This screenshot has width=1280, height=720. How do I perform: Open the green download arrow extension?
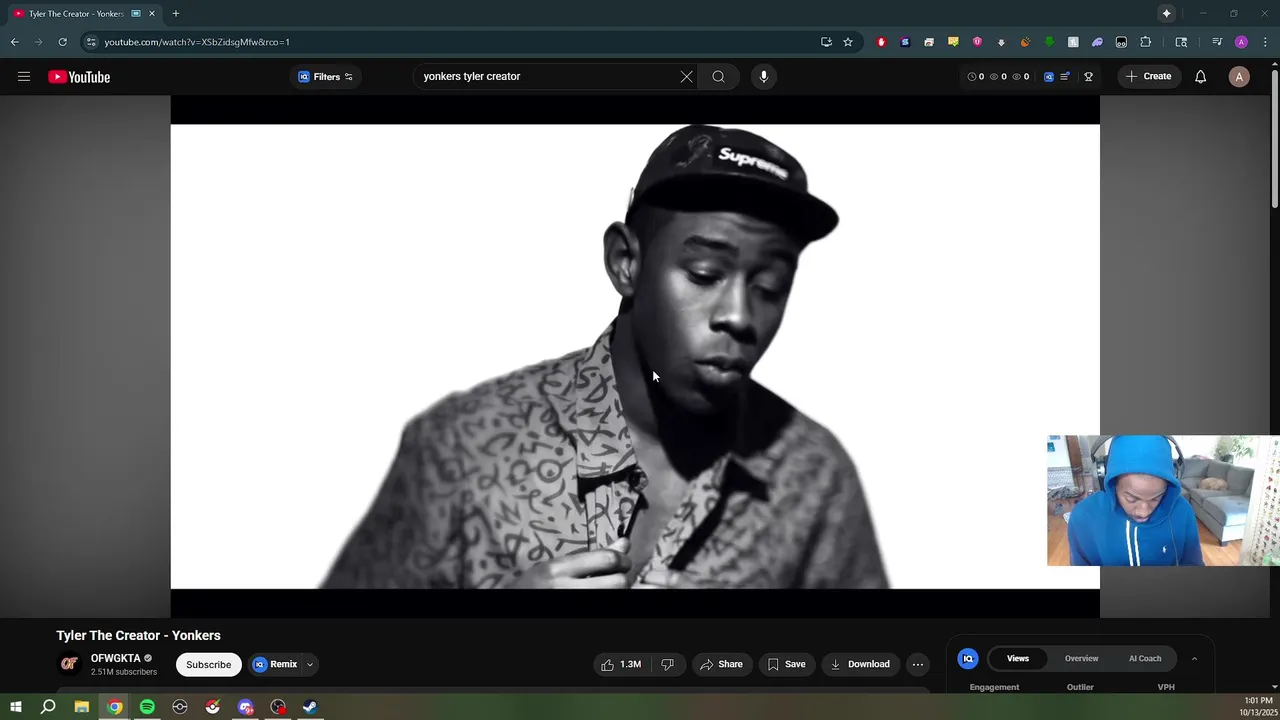point(1049,42)
